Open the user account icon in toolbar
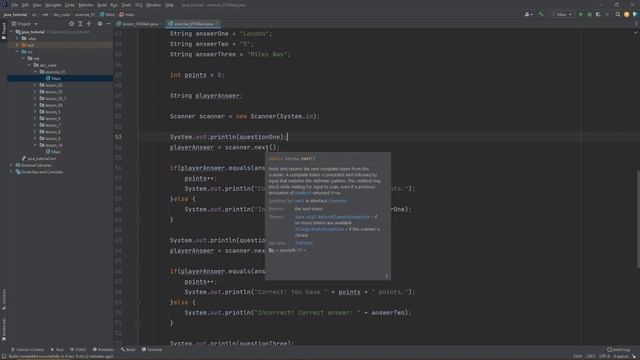The height and width of the screenshot is (360, 640). pyautogui.click(x=528, y=14)
